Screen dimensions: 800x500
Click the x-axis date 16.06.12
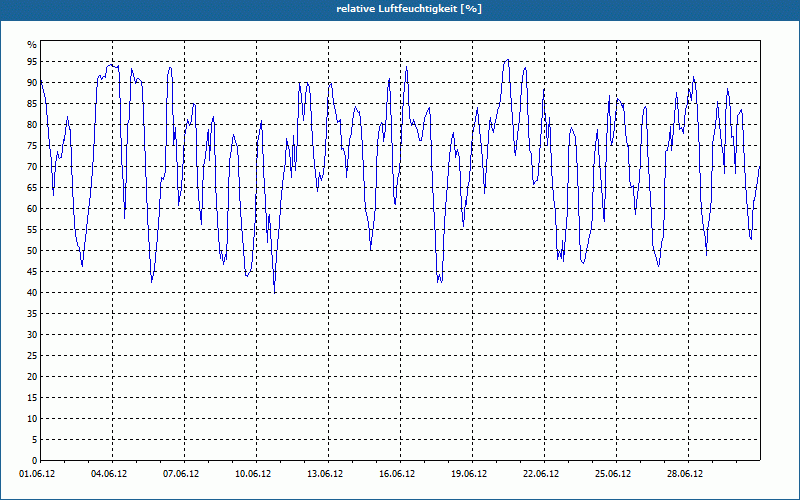397,474
